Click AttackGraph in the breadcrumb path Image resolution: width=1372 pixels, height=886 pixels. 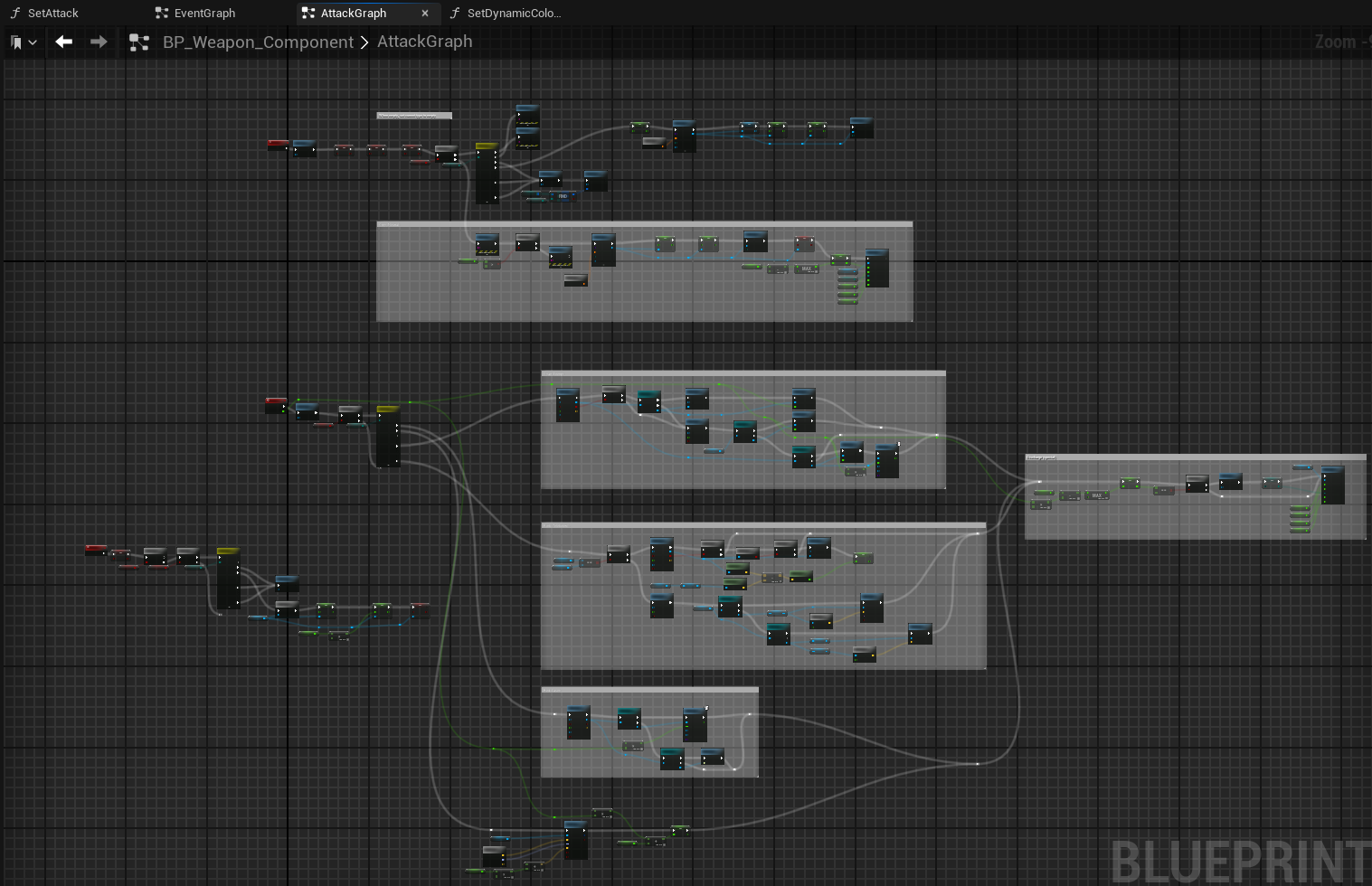424,42
